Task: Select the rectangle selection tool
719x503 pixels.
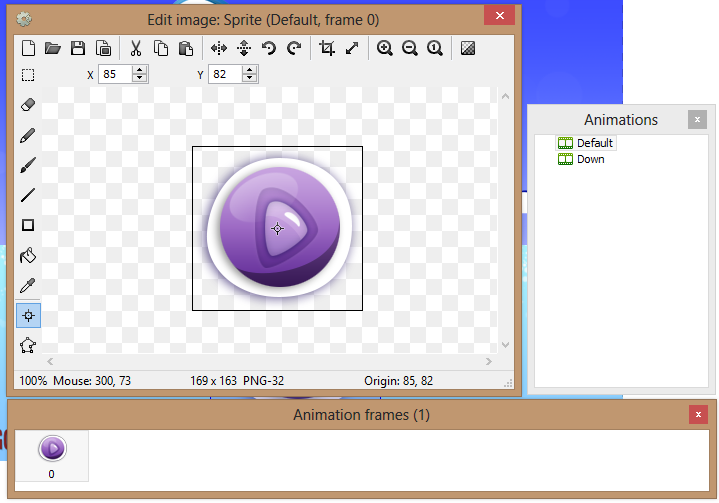Action: point(28,75)
